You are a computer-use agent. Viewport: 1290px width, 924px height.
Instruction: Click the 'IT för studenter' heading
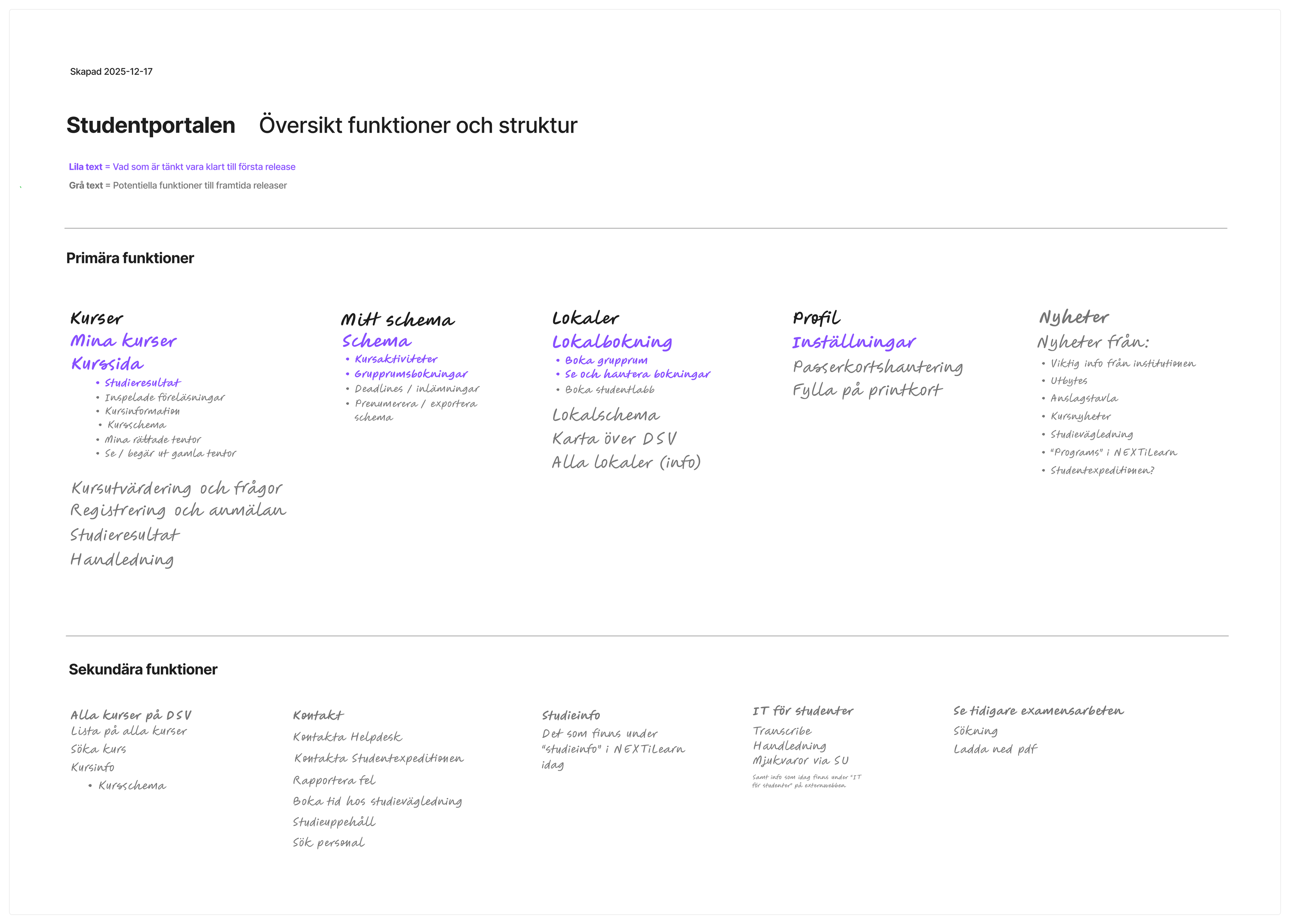click(802, 711)
